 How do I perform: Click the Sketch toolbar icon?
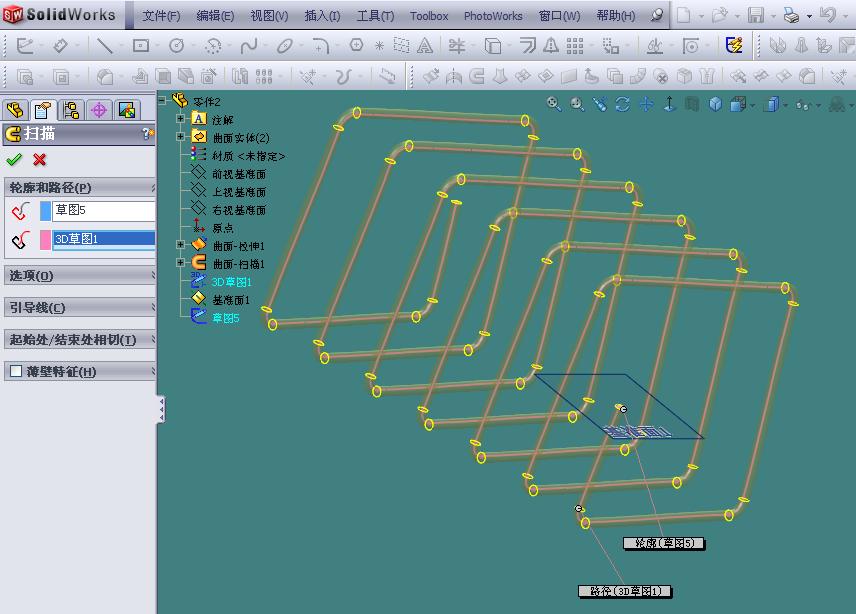pyautogui.click(x=25, y=46)
